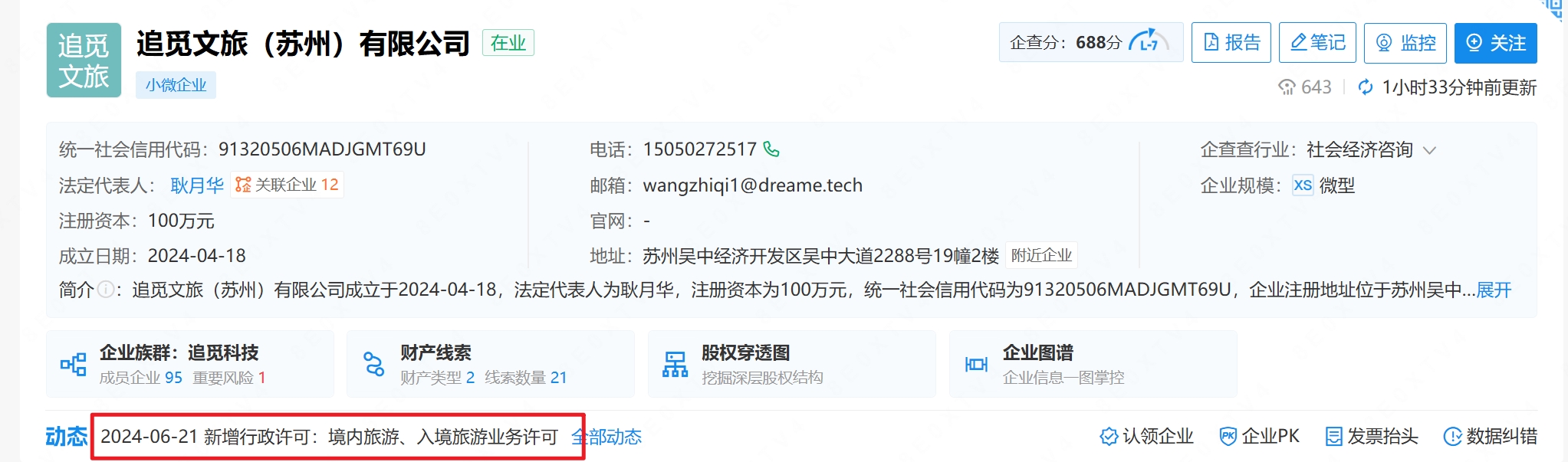Click the view count 643 icon

pyautogui.click(x=1286, y=87)
